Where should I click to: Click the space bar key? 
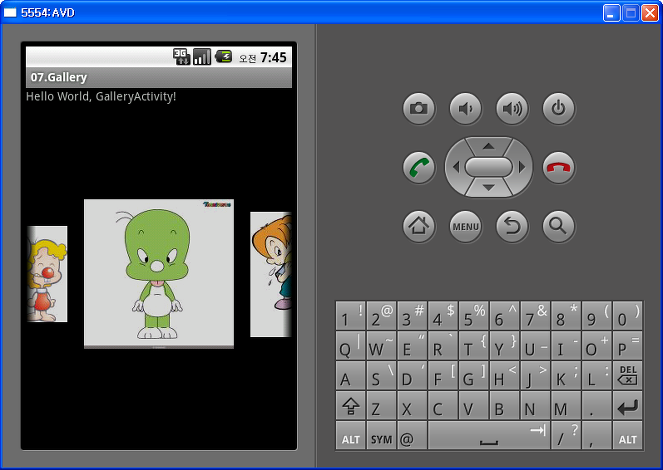(489, 435)
